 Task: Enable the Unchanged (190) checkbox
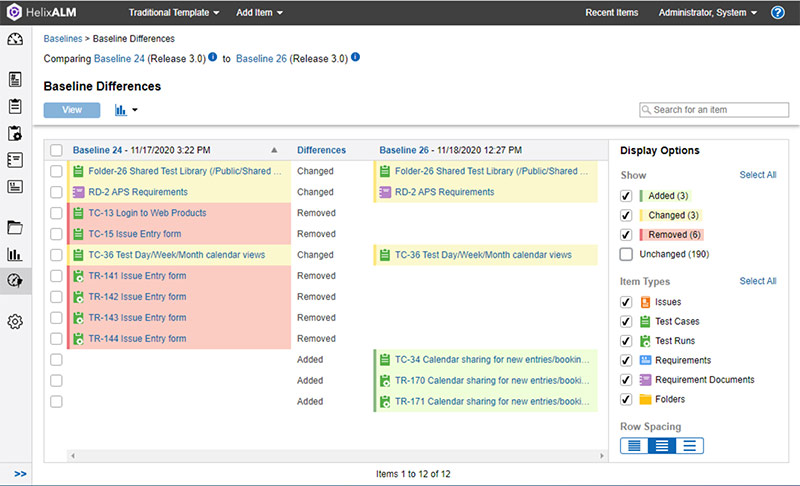pos(626,255)
